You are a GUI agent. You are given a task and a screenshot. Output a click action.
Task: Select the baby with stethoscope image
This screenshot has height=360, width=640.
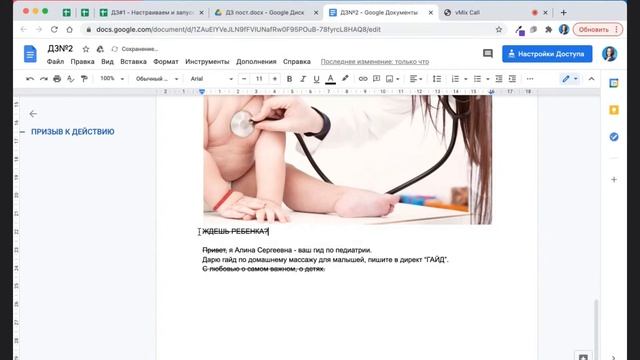pos(348,160)
